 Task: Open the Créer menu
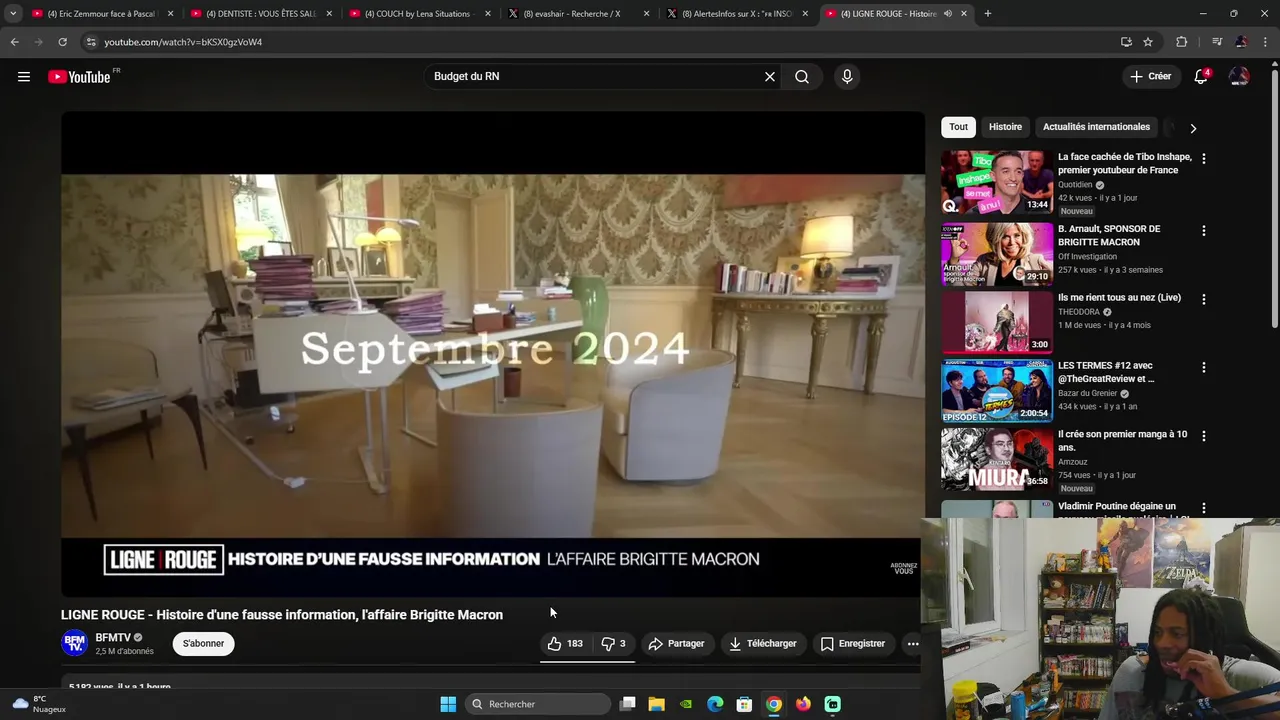click(x=1151, y=77)
